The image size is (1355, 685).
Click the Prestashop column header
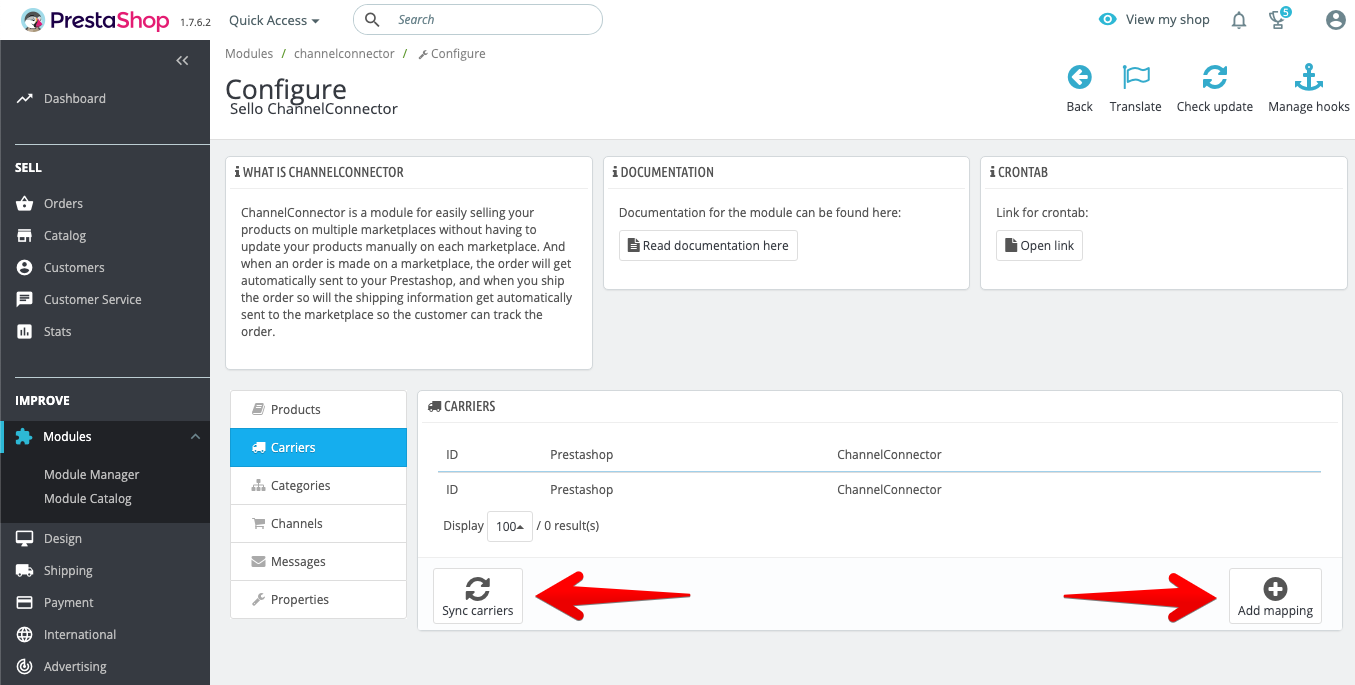(x=581, y=455)
